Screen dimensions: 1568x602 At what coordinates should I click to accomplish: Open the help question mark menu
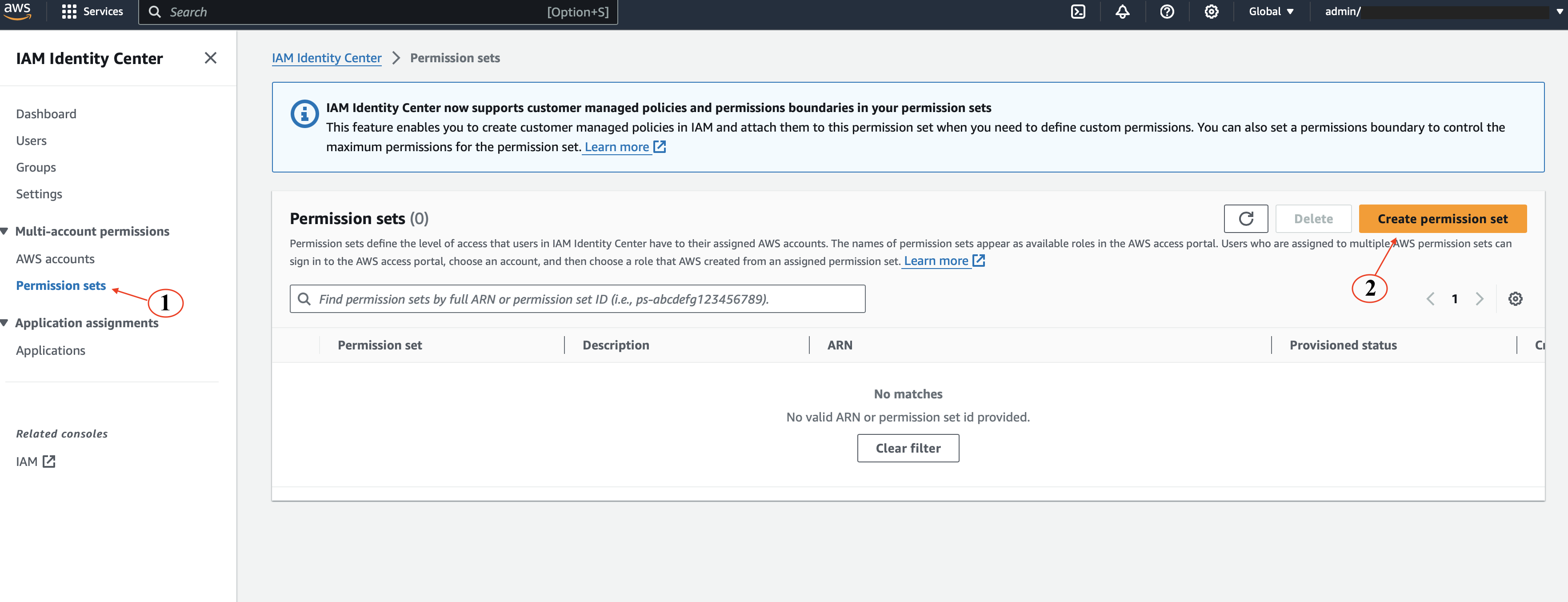click(x=1167, y=12)
